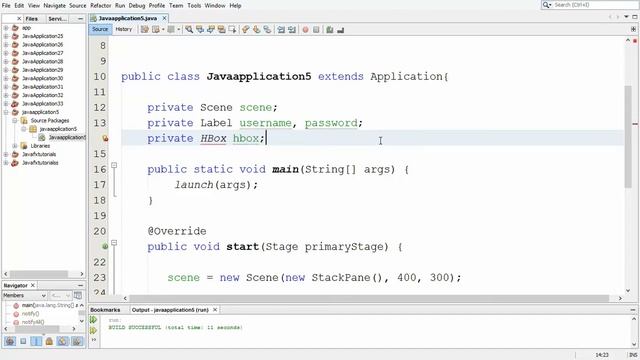This screenshot has height=360, width=640.
Task: Click Shift Line Left icon
Action: [281, 29]
